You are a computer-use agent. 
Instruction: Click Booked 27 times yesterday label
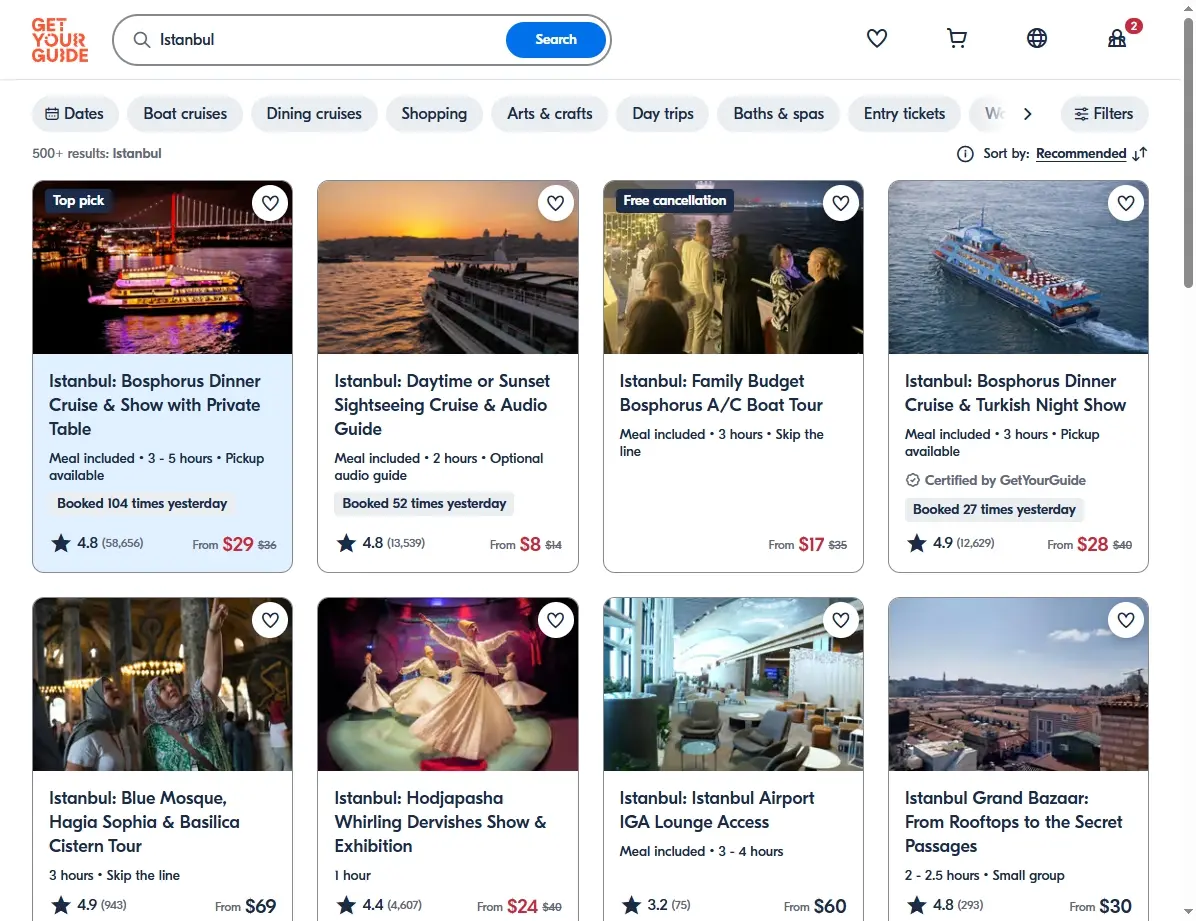pyautogui.click(x=994, y=510)
